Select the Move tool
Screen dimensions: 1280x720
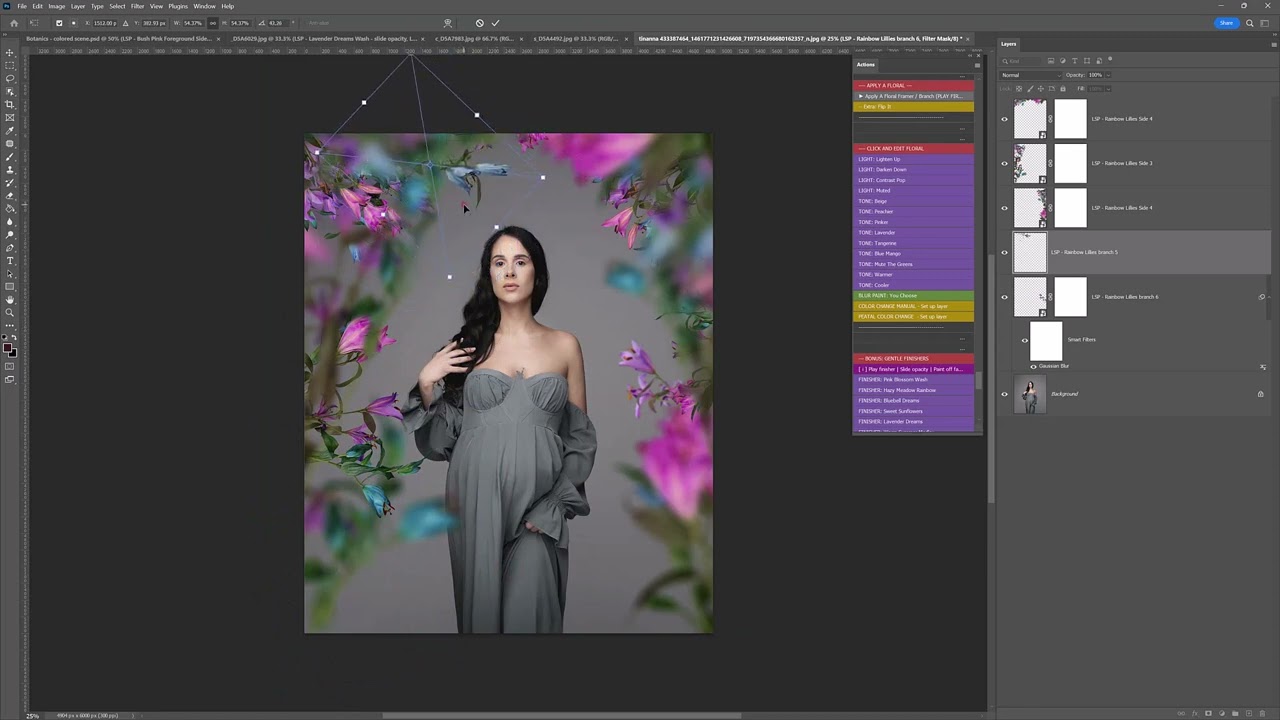(x=10, y=52)
